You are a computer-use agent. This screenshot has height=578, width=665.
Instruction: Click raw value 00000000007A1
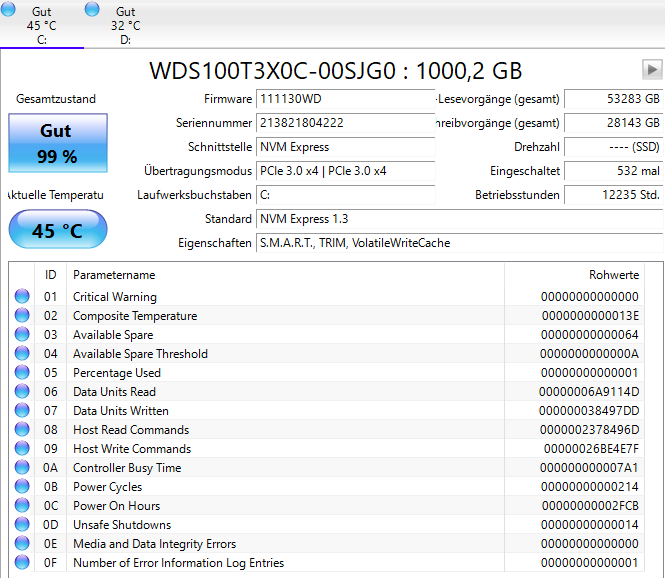click(x=590, y=468)
